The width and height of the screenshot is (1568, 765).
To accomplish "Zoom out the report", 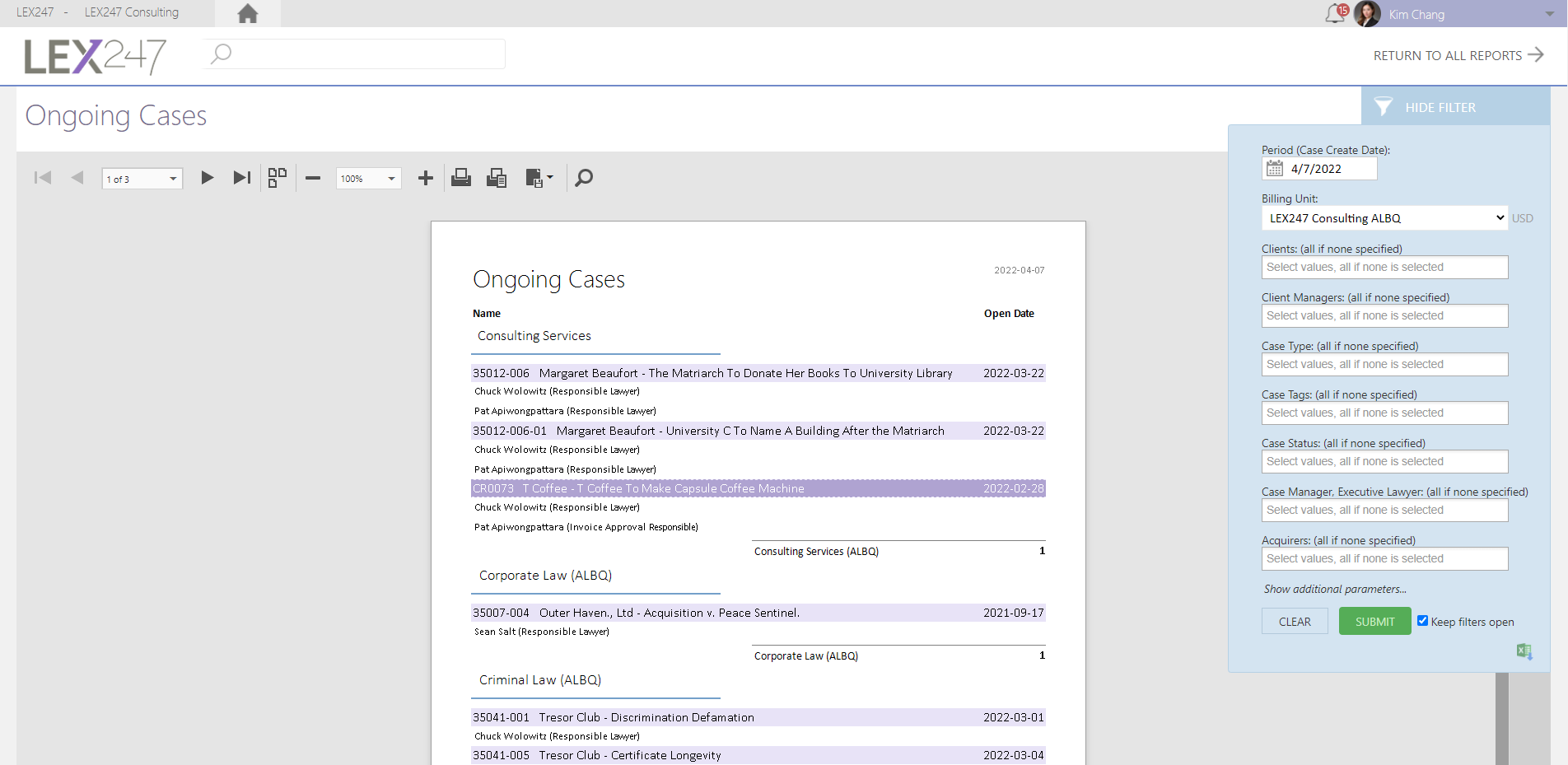I will pos(313,178).
